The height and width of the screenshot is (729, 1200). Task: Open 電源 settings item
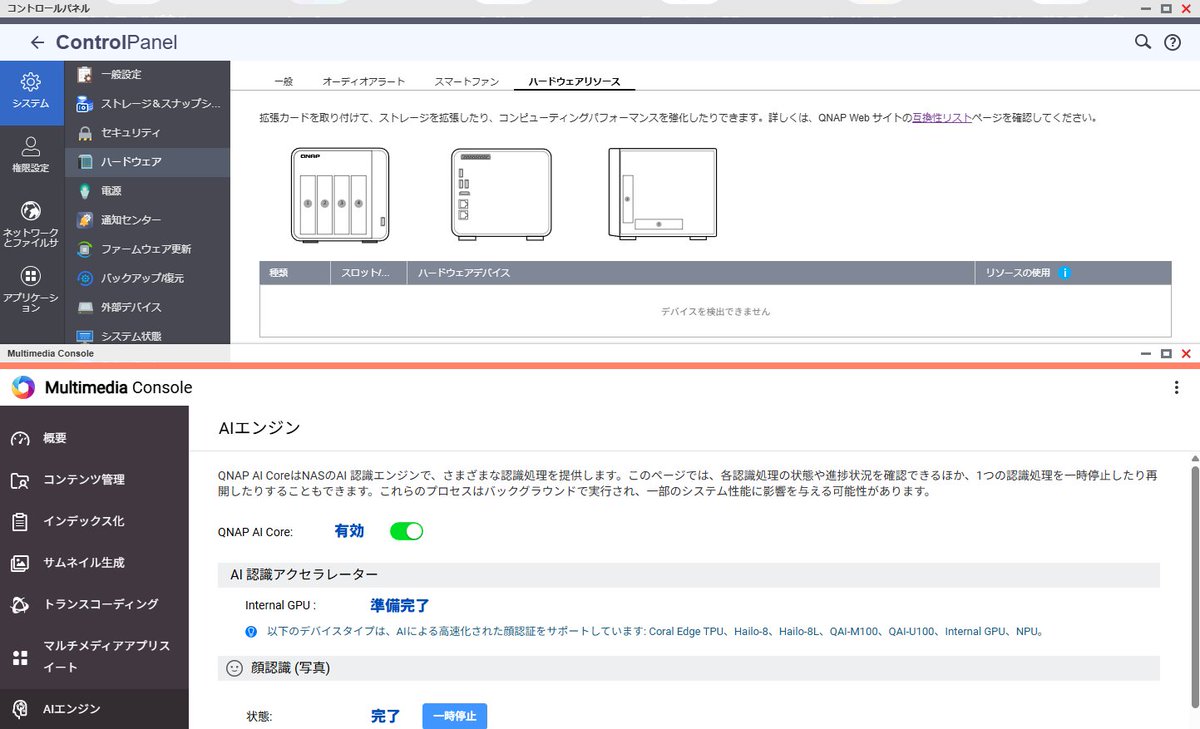pos(147,191)
